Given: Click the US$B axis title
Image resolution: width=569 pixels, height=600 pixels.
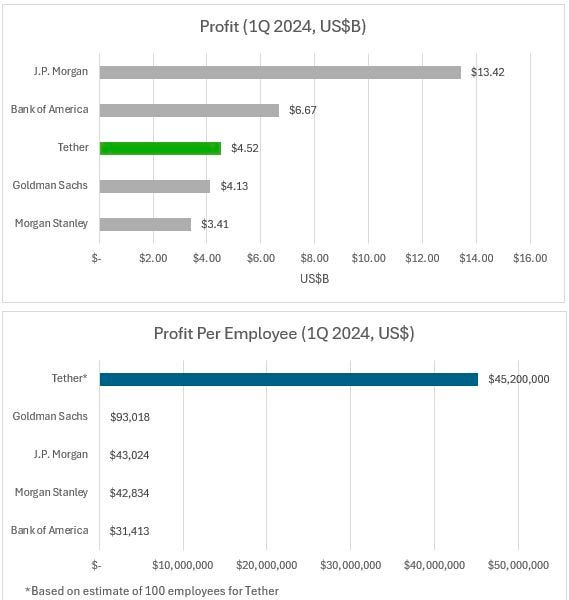Looking at the screenshot, I should [315, 279].
